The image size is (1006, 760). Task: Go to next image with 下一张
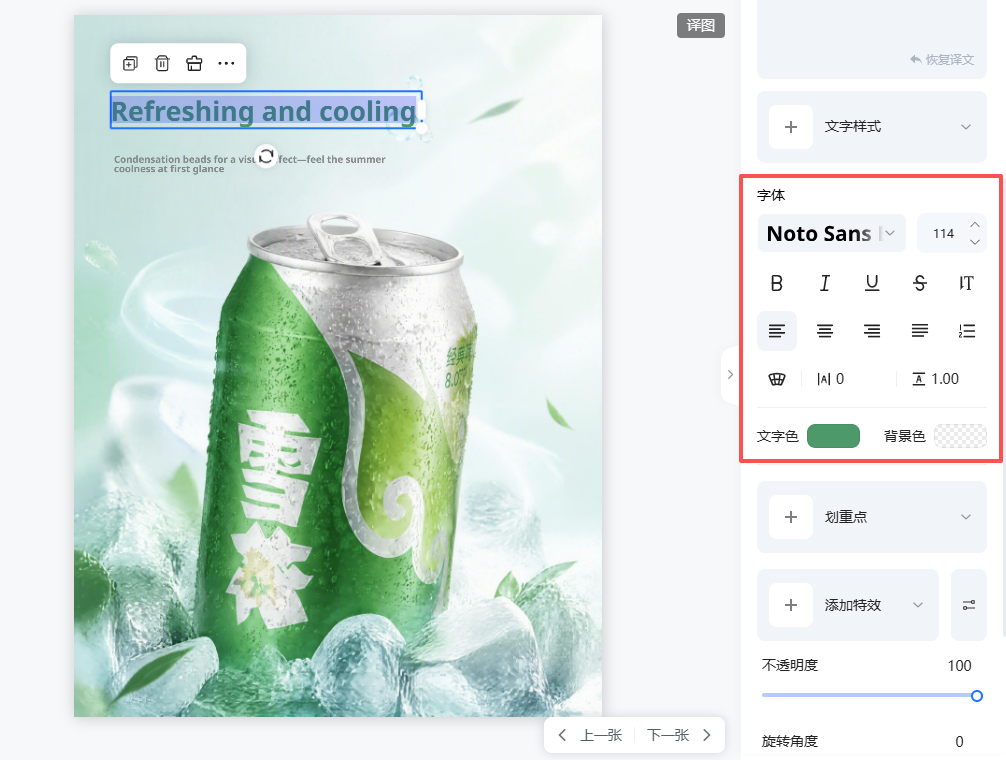(668, 735)
